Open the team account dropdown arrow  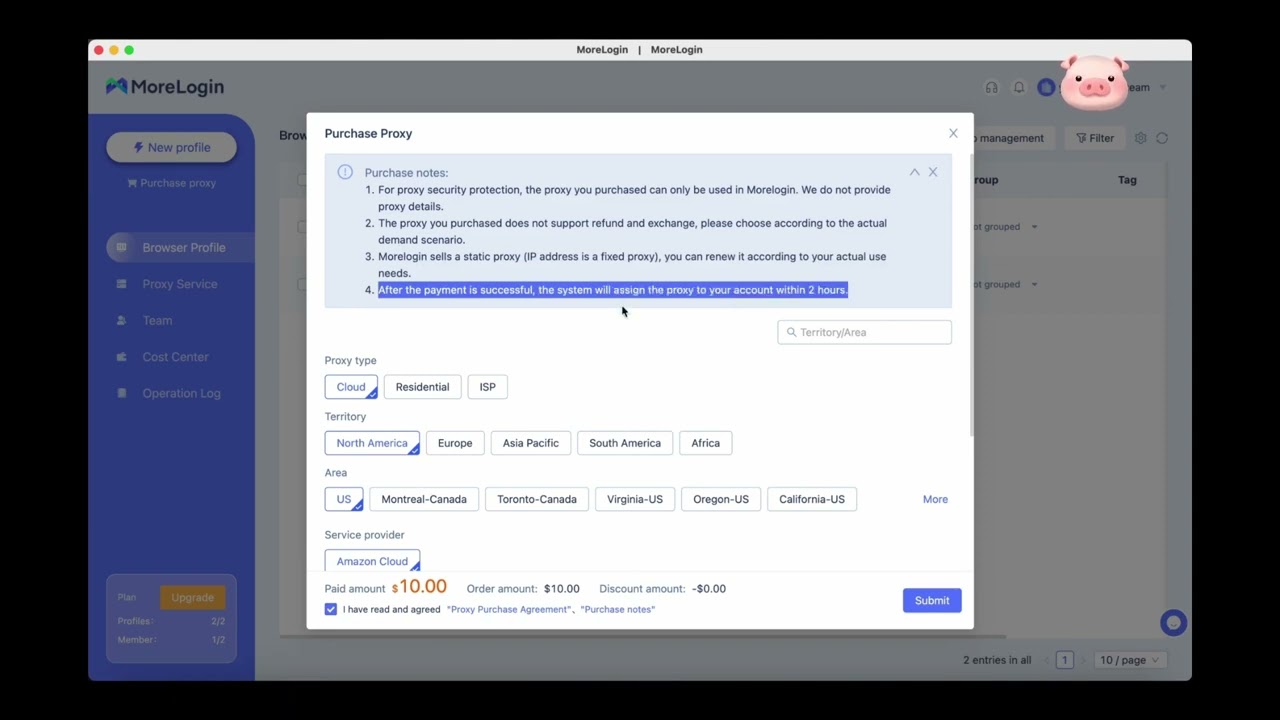coord(1162,87)
